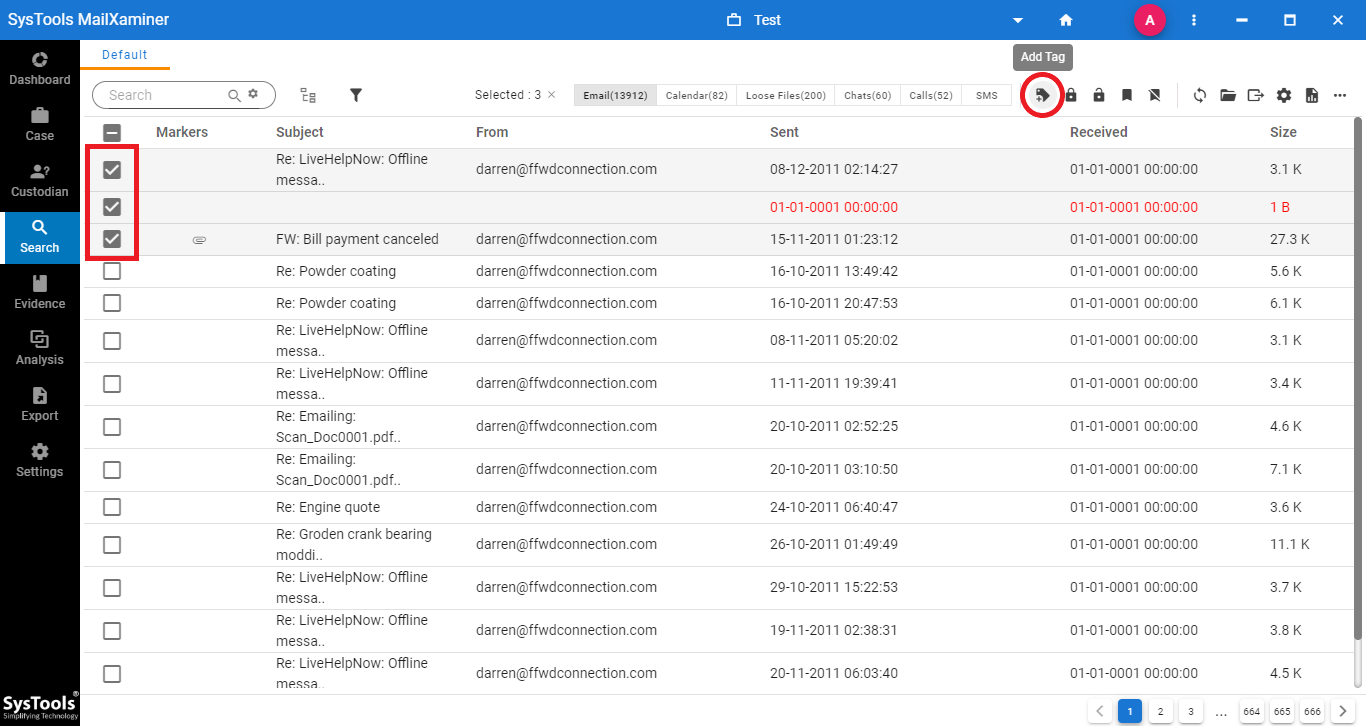The width and height of the screenshot is (1366, 726).
Task: Switch to the Calendar(82) tab
Action: pos(697,95)
